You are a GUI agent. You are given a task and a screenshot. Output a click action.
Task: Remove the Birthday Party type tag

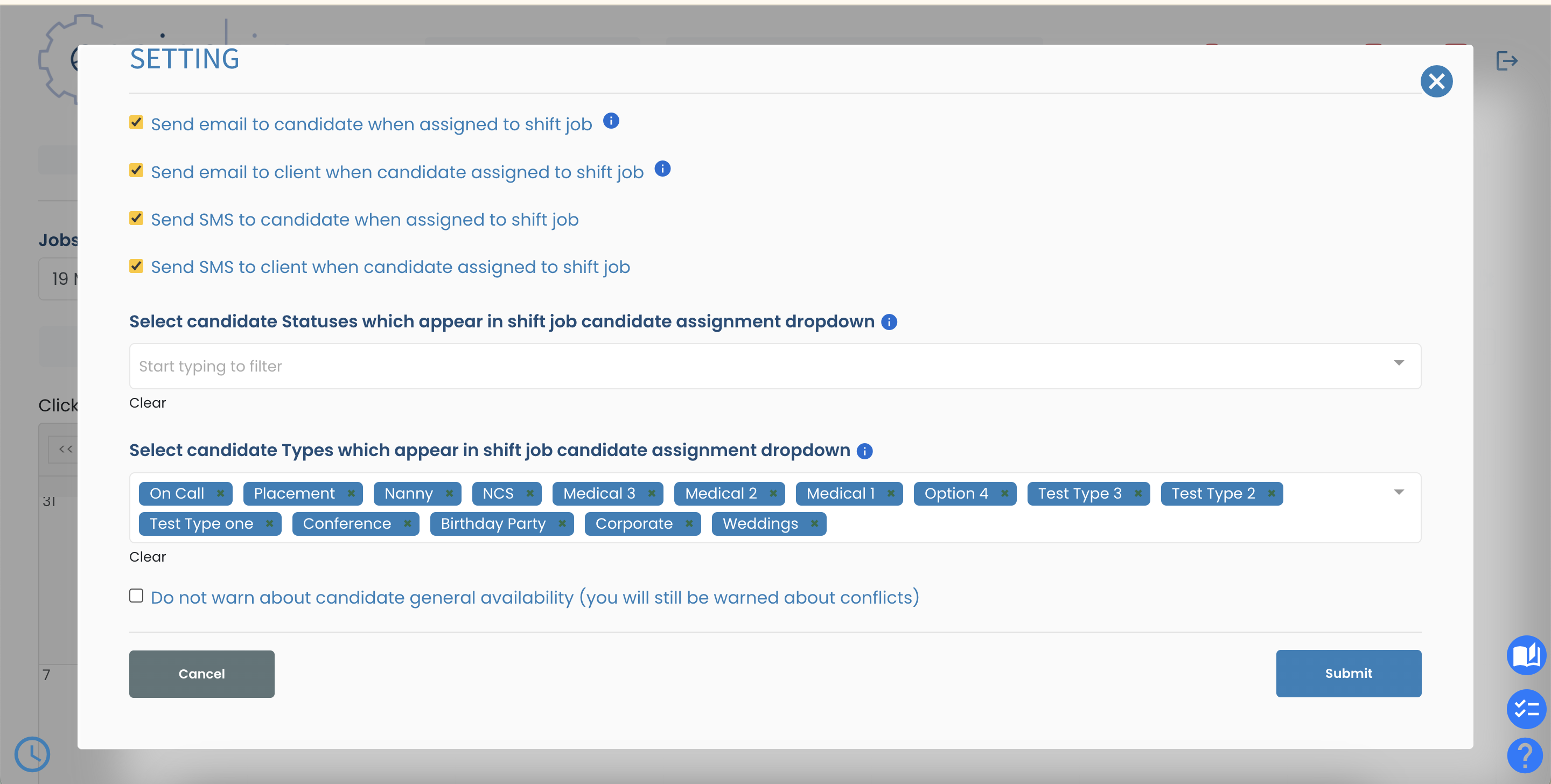[x=562, y=523]
